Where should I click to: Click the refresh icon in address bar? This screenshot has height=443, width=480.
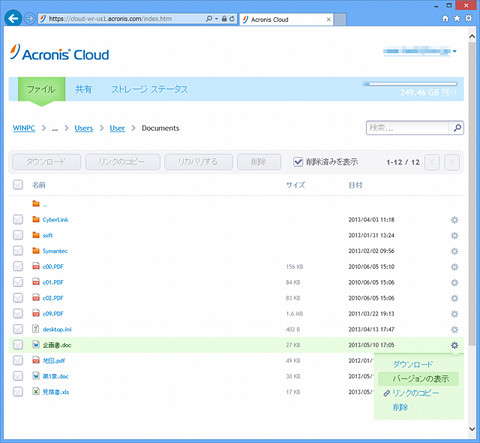point(232,19)
